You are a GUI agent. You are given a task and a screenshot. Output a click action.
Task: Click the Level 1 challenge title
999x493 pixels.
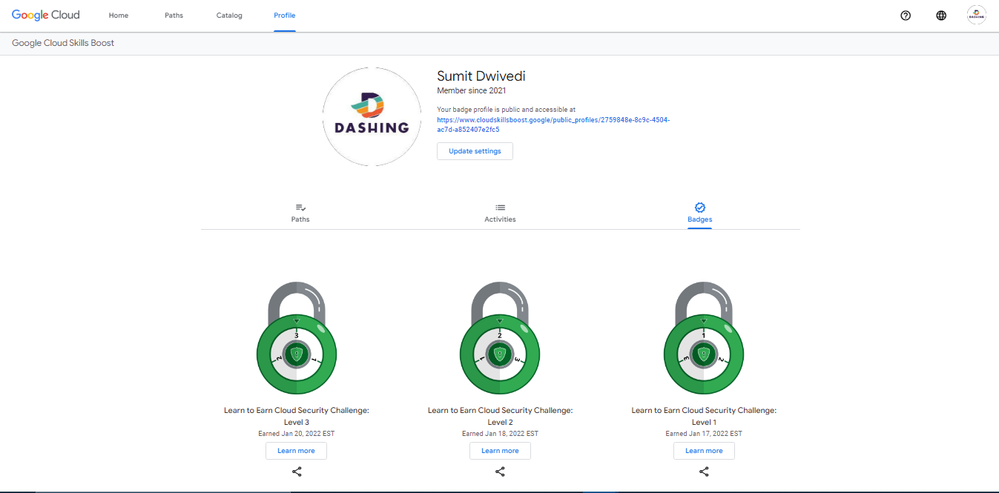[704, 416]
